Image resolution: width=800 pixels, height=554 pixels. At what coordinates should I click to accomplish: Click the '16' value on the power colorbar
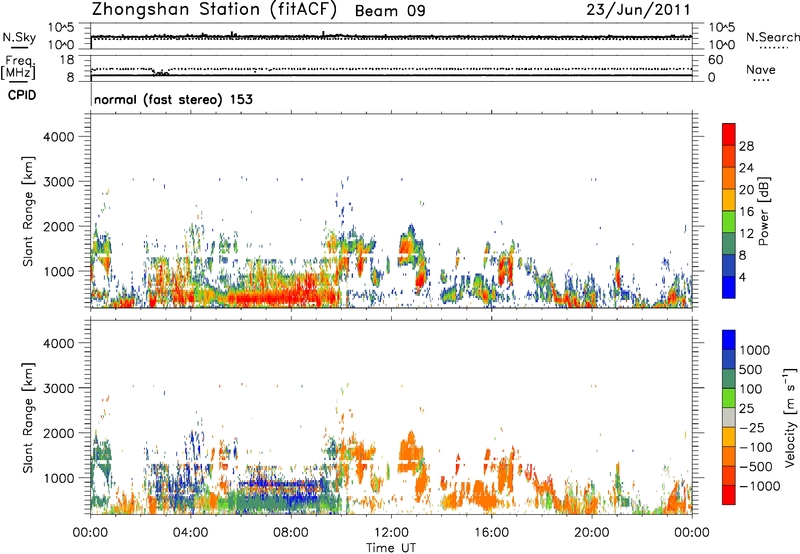[x=746, y=212]
